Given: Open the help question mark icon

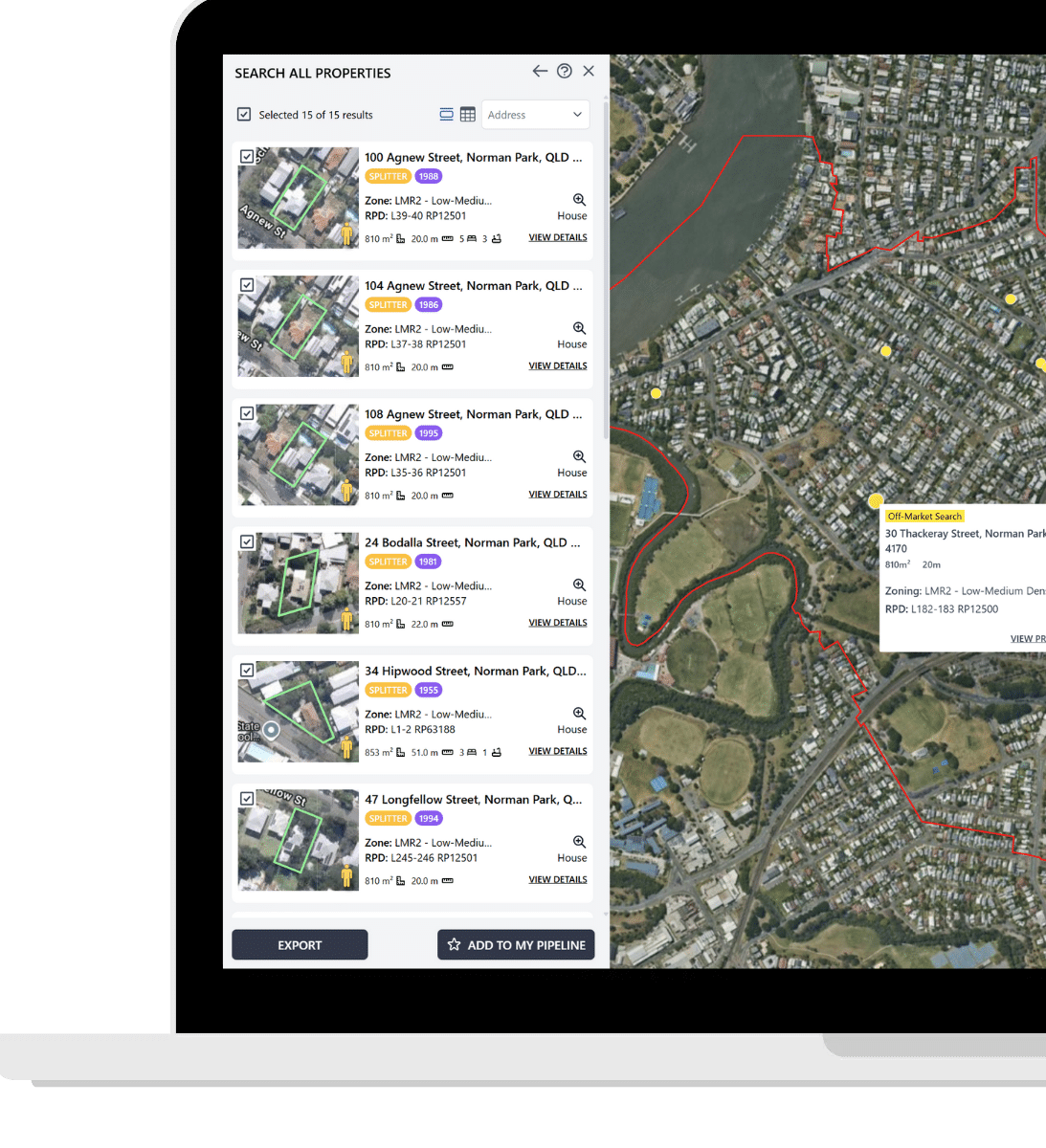Looking at the screenshot, I should (x=565, y=71).
